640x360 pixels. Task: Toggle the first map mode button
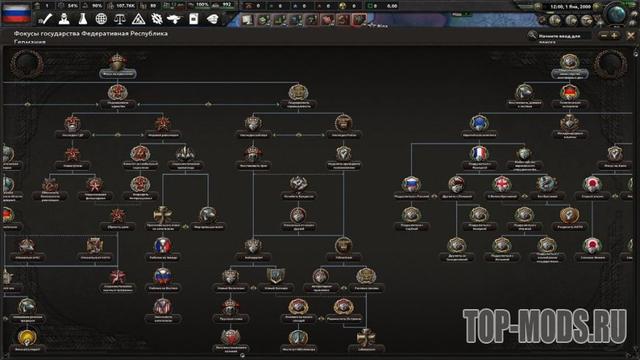click(x=247, y=19)
